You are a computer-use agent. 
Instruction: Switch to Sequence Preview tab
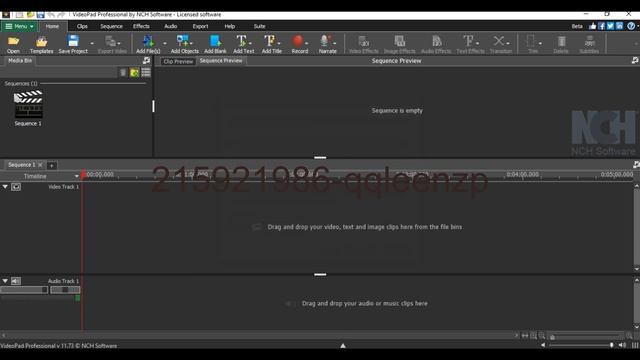(221, 61)
